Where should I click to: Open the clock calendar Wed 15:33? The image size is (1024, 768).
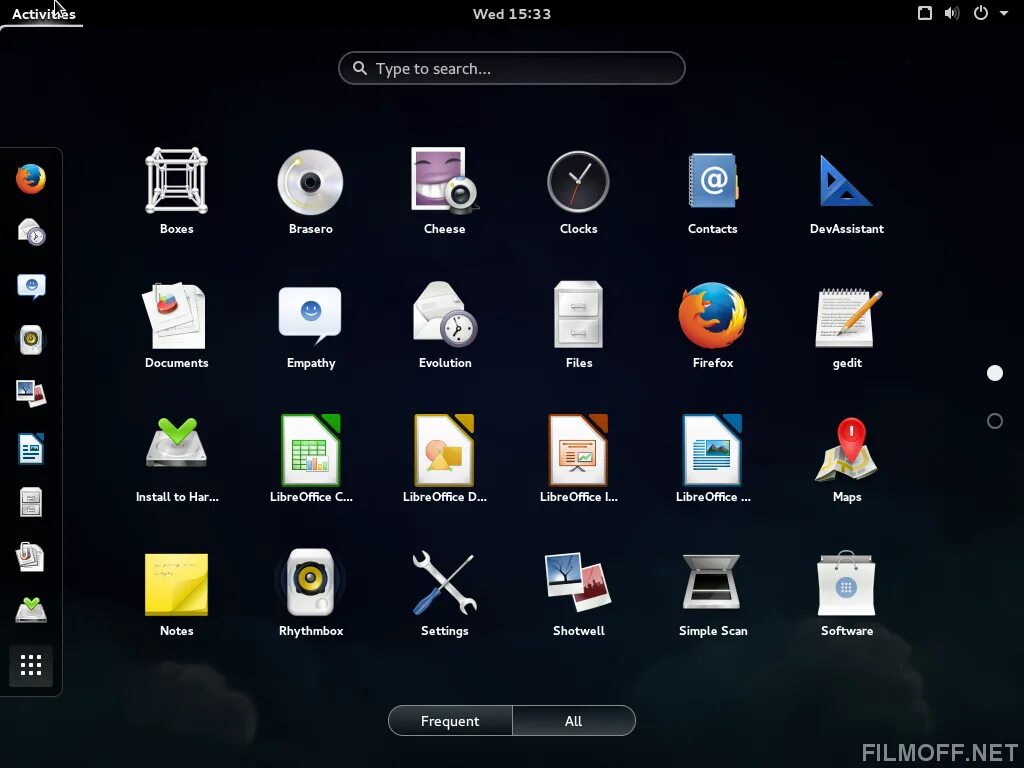coord(511,14)
